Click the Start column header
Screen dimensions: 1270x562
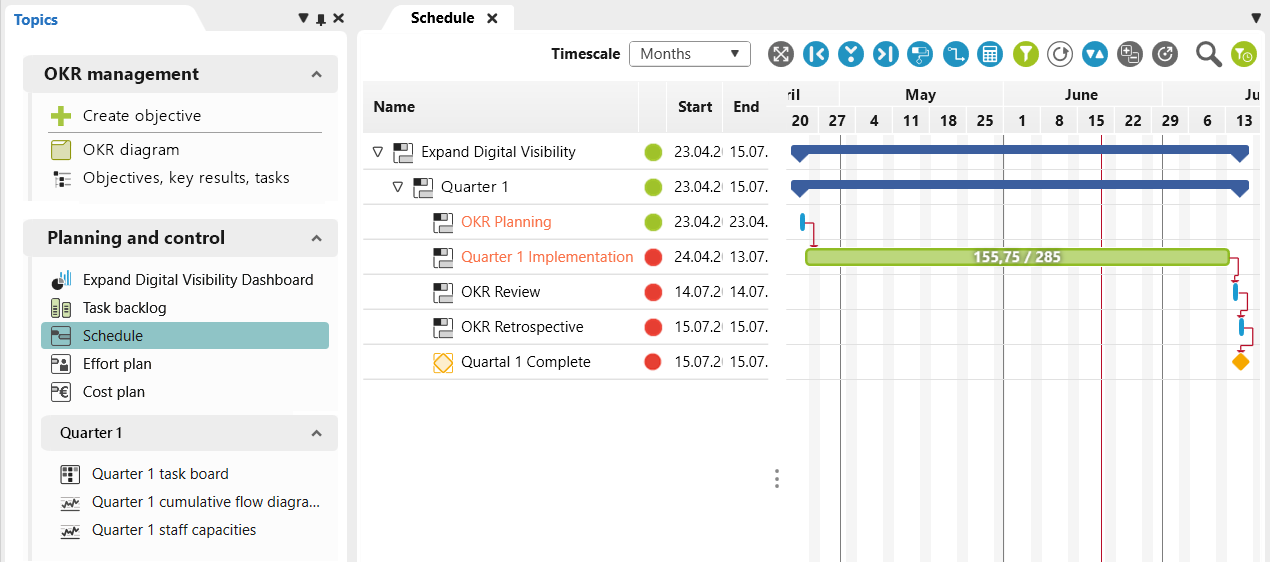[x=695, y=107]
